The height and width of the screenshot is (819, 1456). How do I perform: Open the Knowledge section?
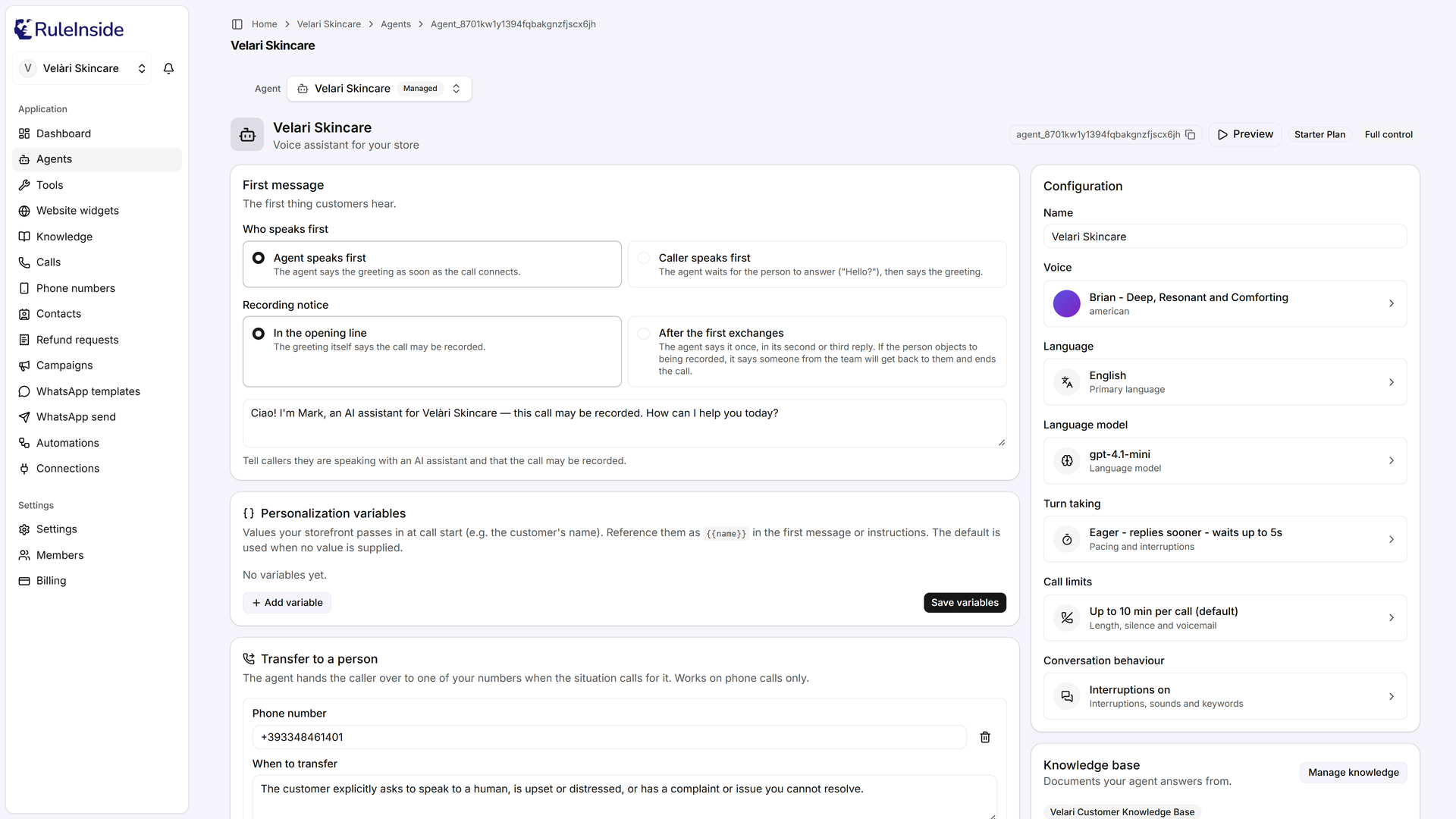click(97, 237)
